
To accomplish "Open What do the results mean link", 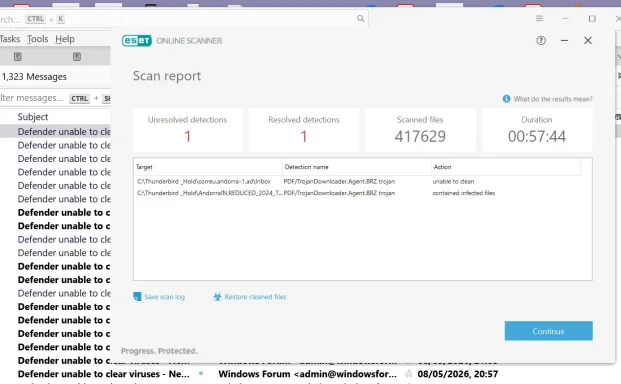I will pyautogui.click(x=553, y=99).
